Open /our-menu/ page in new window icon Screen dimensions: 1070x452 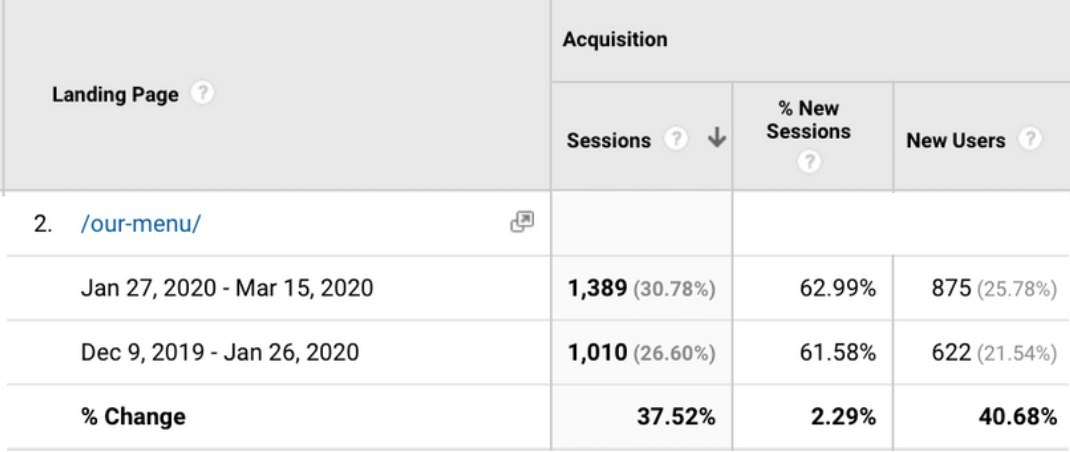coord(522,223)
